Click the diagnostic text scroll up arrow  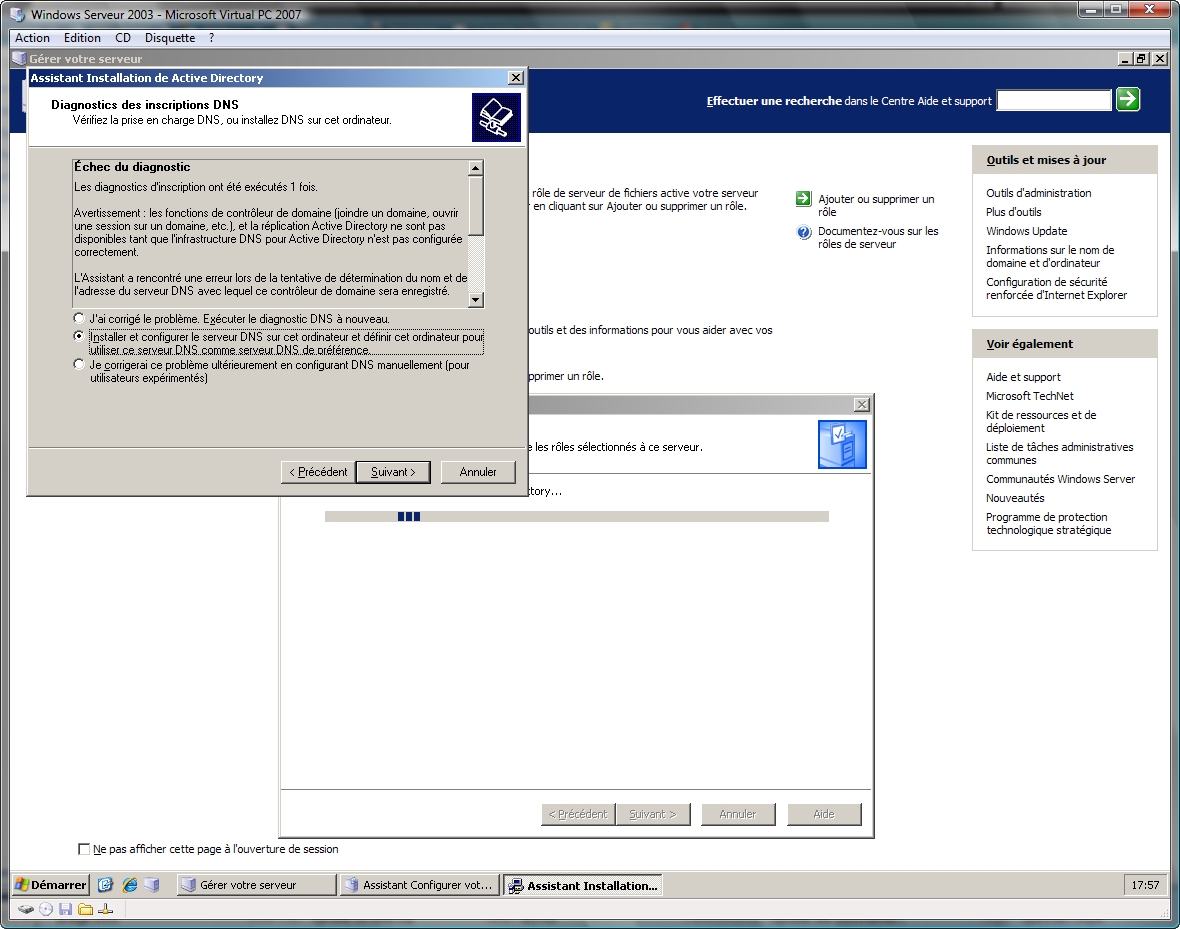(x=476, y=167)
